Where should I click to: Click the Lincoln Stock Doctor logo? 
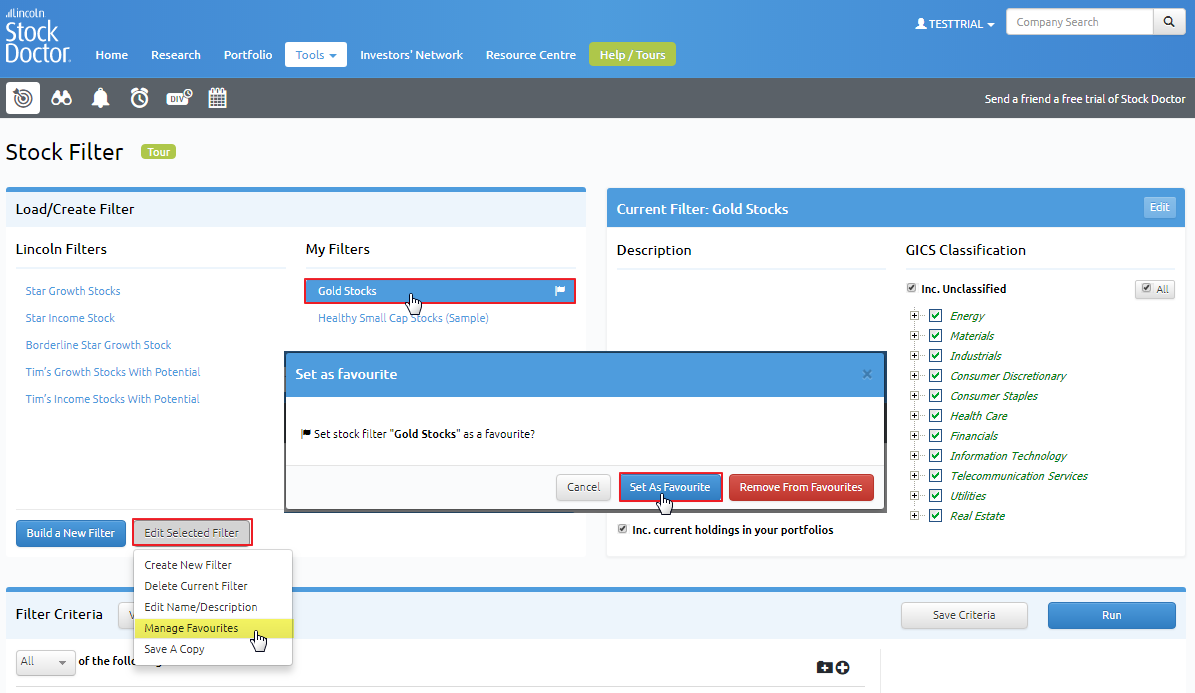[x=37, y=36]
